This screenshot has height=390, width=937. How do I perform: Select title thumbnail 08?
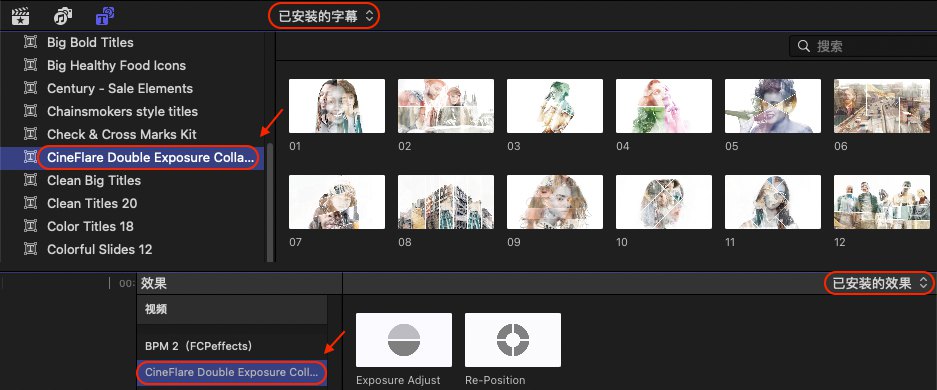click(x=446, y=202)
